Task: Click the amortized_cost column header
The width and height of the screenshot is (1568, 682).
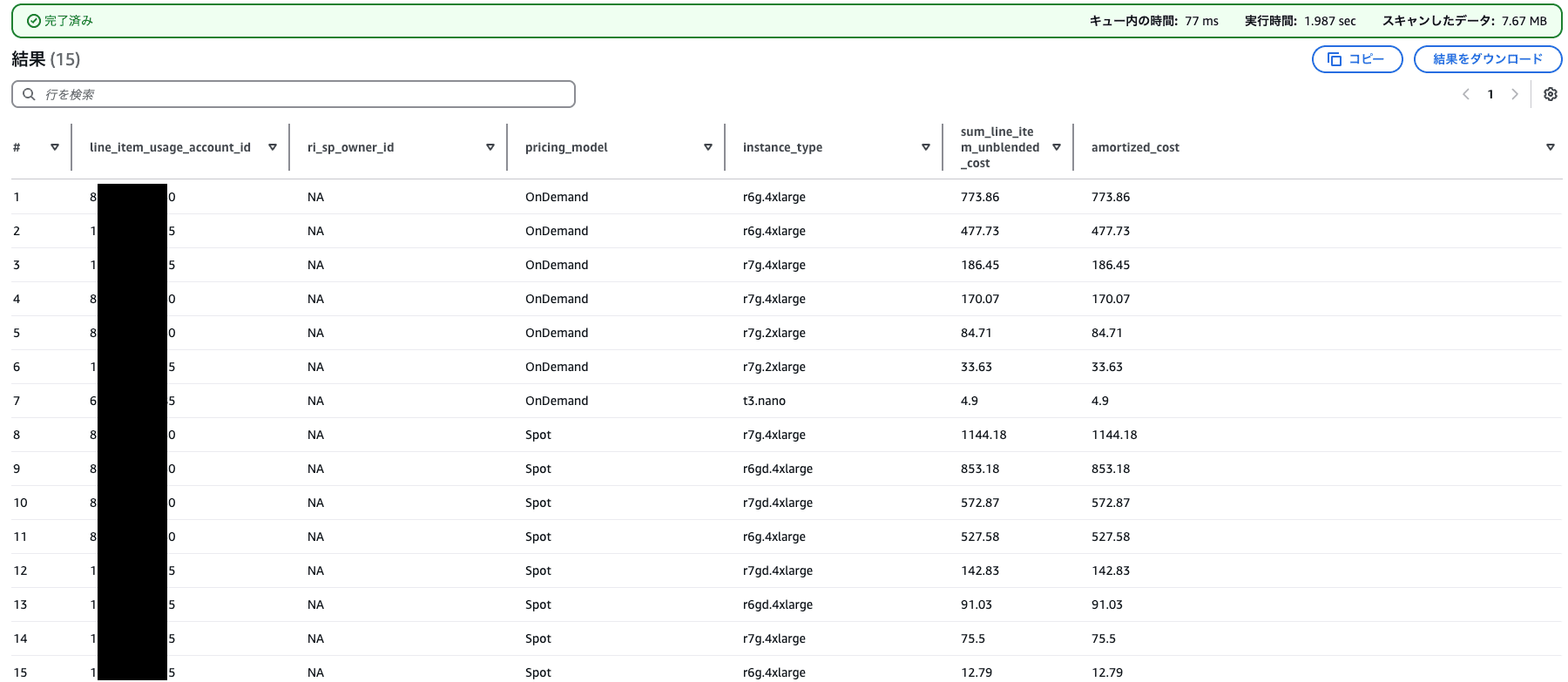Action: click(x=1135, y=147)
